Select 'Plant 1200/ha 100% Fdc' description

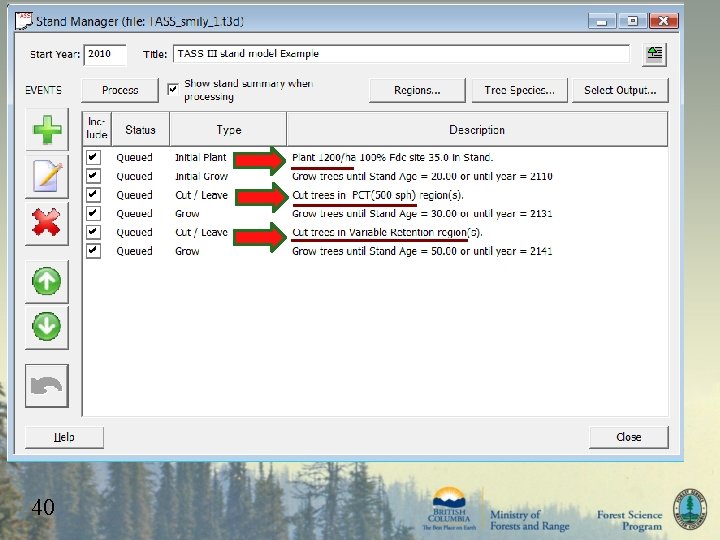tap(393, 158)
